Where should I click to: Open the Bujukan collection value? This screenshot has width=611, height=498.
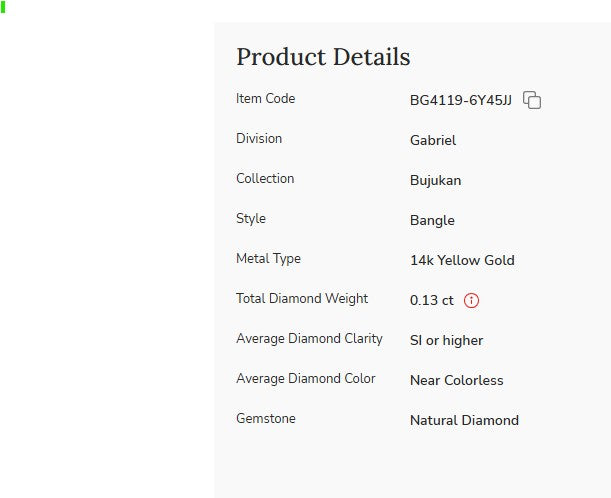(435, 180)
